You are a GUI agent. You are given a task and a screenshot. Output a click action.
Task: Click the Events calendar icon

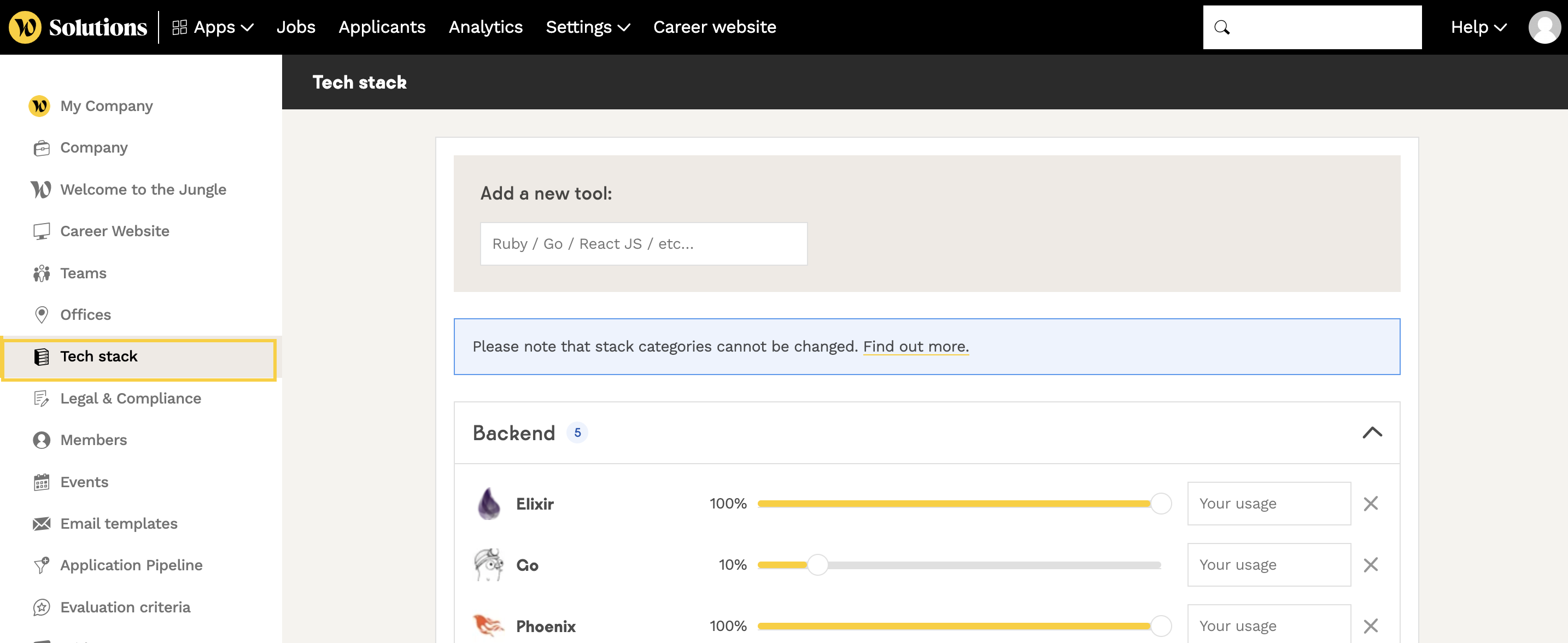pyautogui.click(x=42, y=482)
